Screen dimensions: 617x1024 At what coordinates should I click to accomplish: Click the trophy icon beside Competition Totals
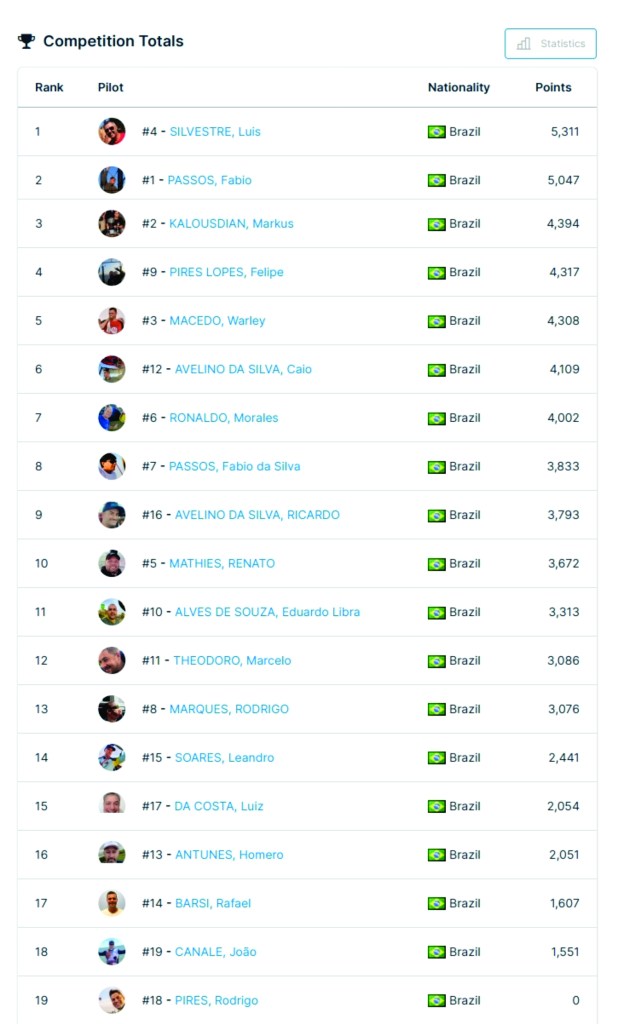coord(26,41)
